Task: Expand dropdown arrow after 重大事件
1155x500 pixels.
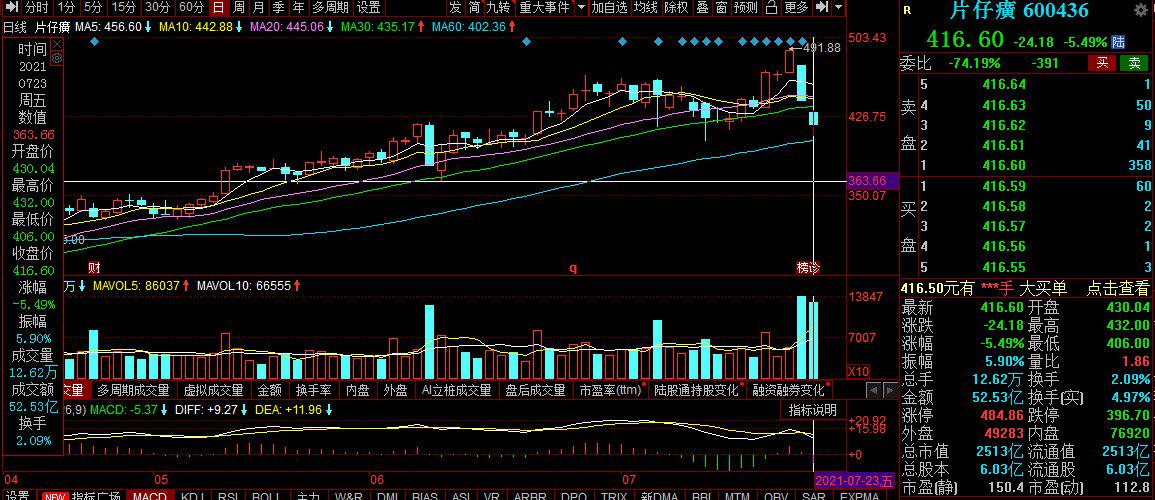Action: pos(582,8)
